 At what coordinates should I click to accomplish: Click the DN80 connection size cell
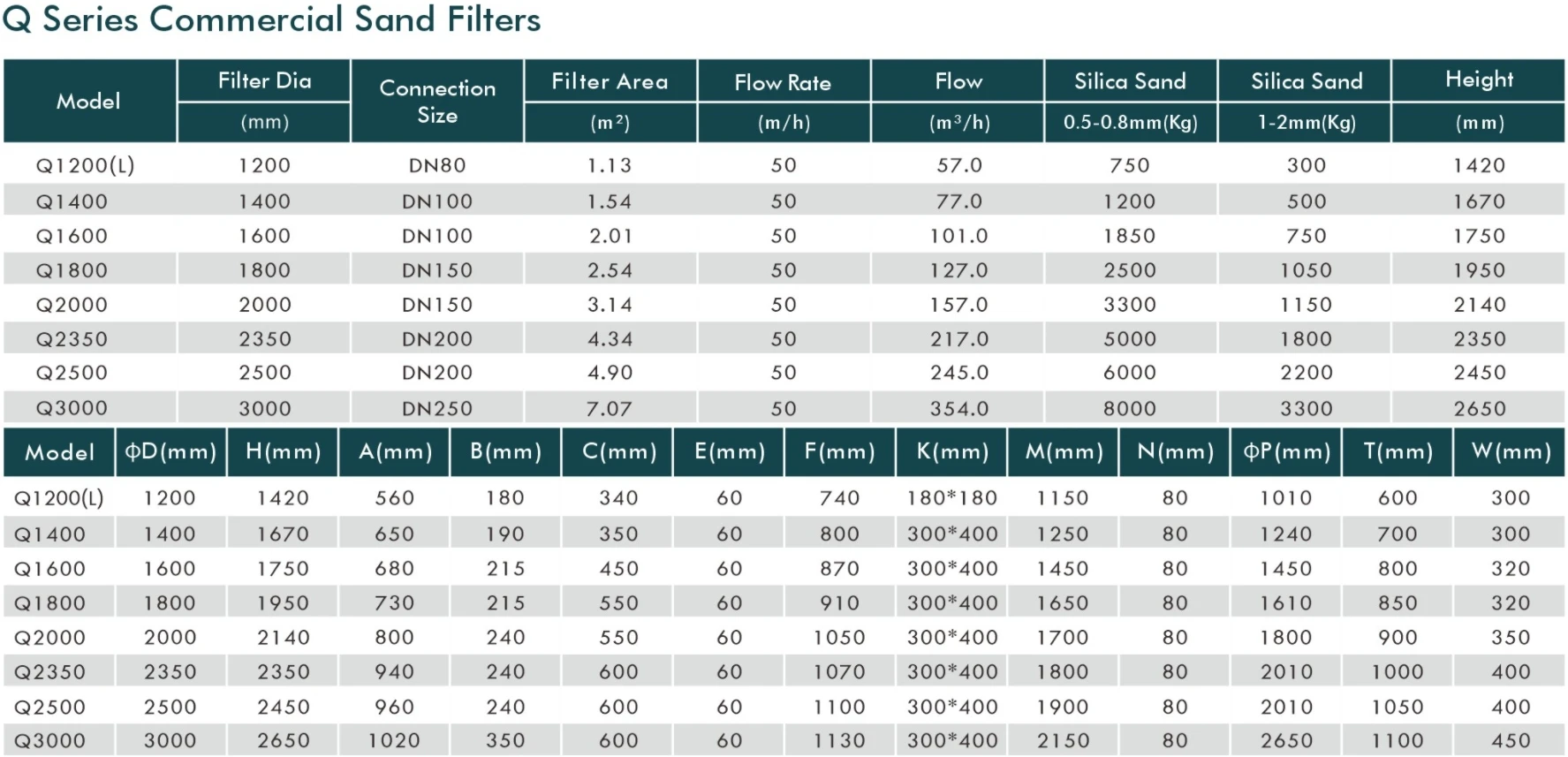click(437, 165)
